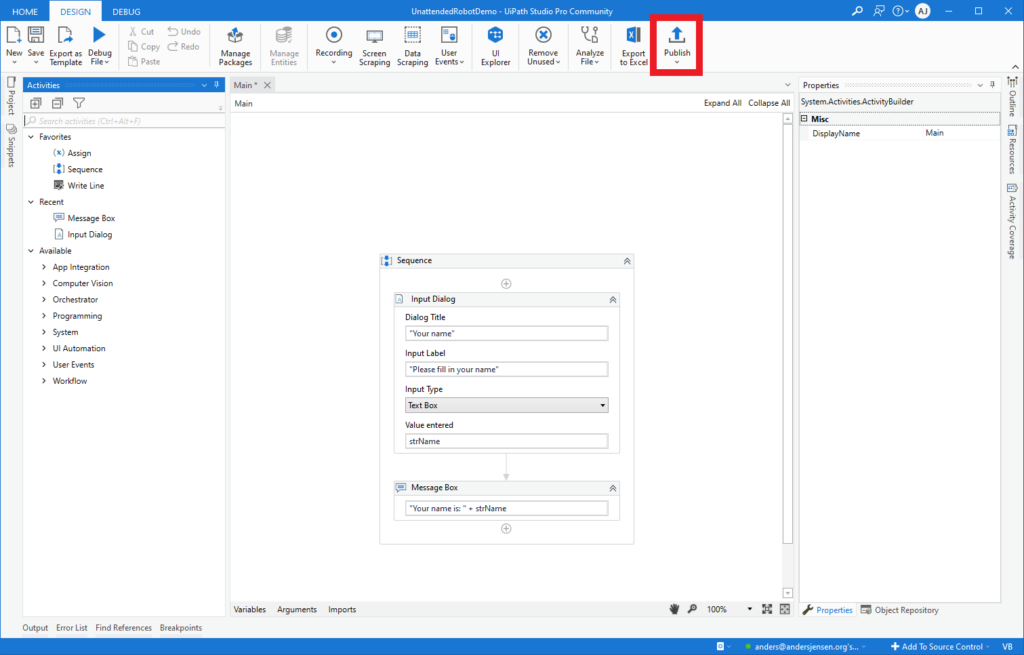The height and width of the screenshot is (655, 1024).
Task: Switch to Object Repository tab
Action: click(899, 610)
